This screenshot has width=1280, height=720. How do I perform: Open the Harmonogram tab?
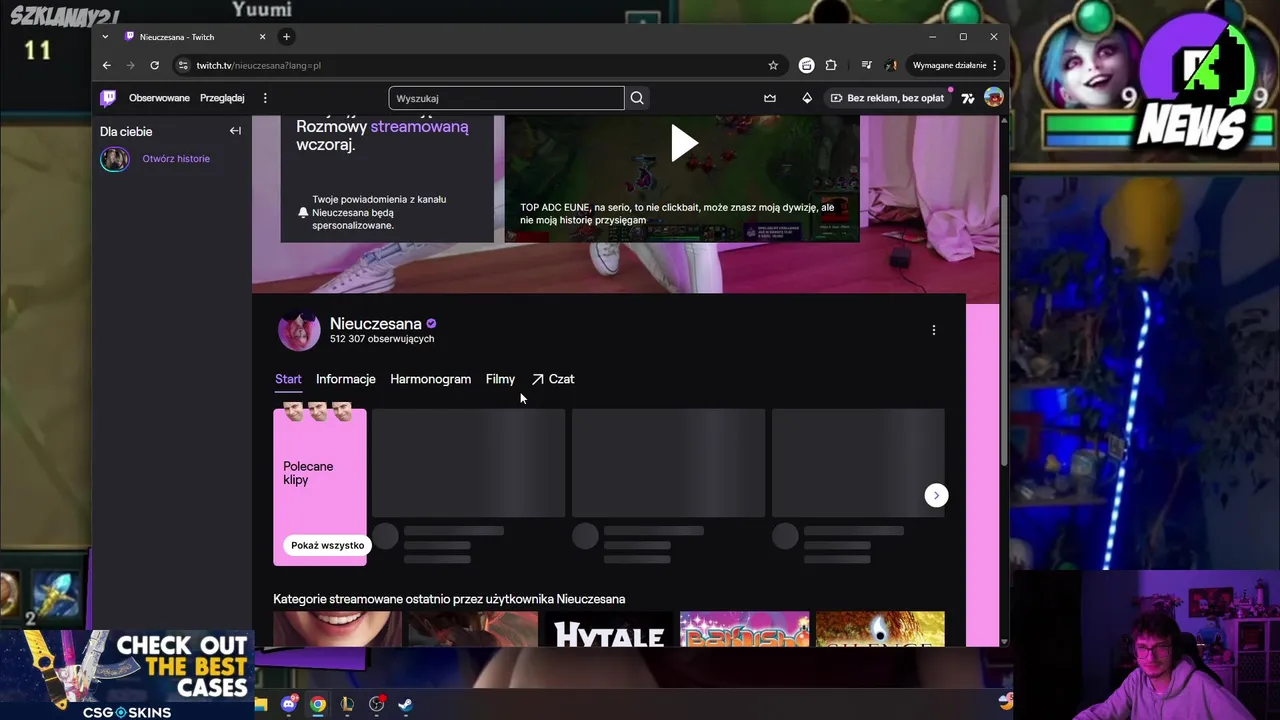431,379
